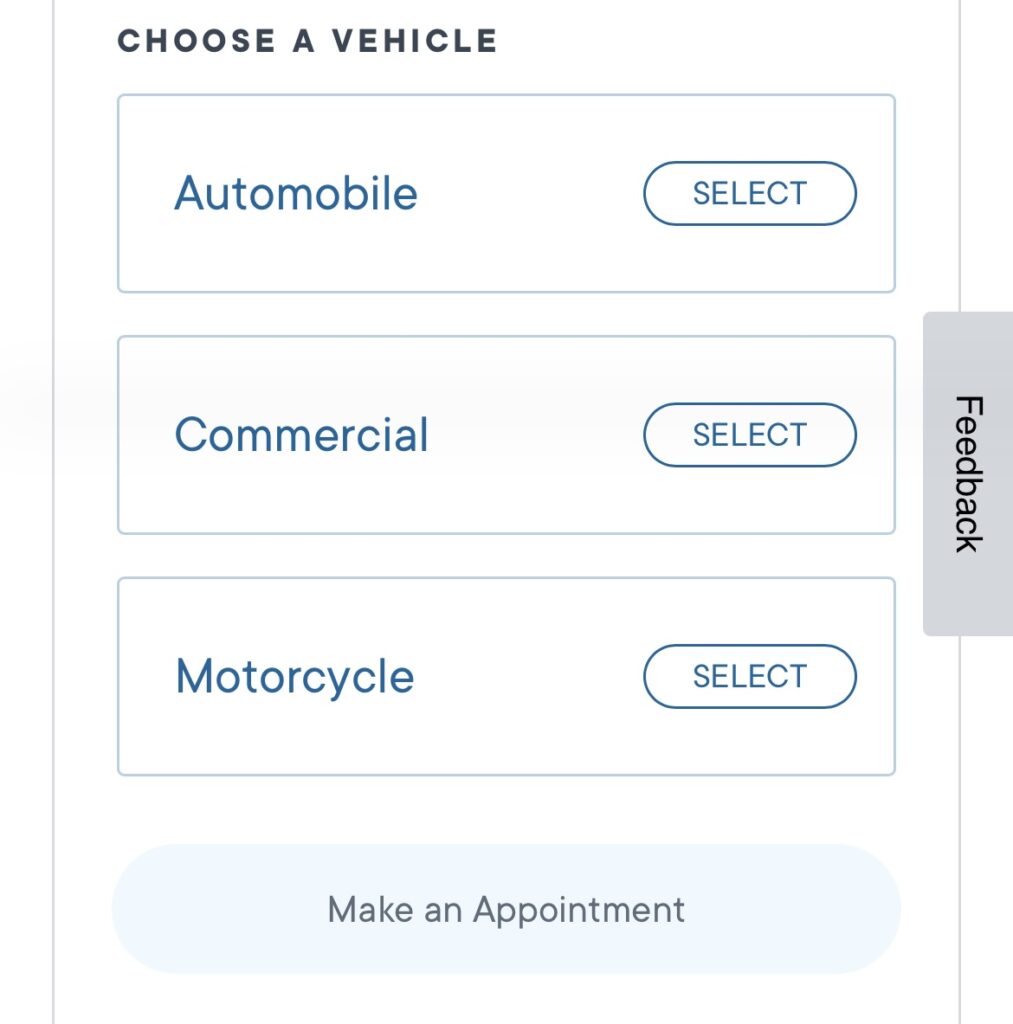Open the Feedback side tab
Screen dimensions: 1013x1024
[968, 473]
